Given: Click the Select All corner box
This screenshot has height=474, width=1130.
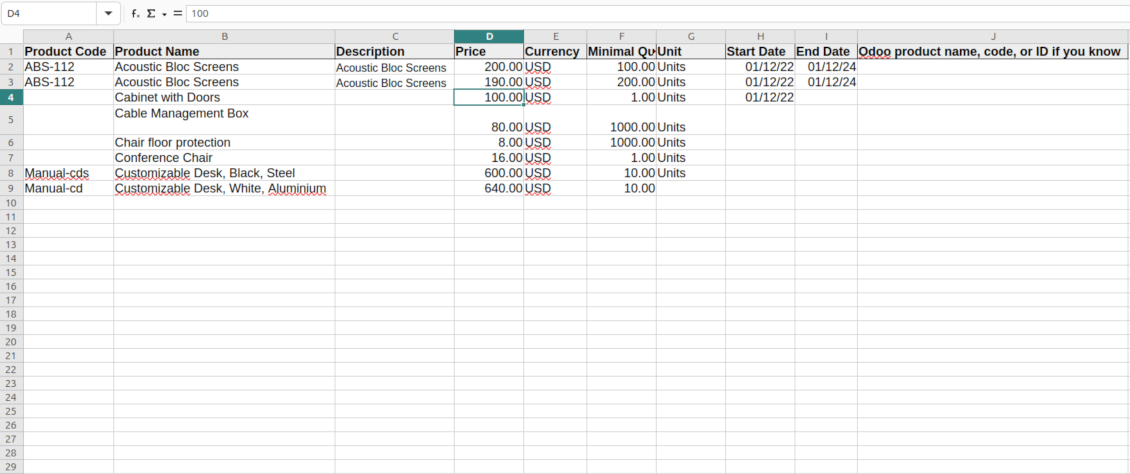Looking at the screenshot, I should [x=11, y=37].
